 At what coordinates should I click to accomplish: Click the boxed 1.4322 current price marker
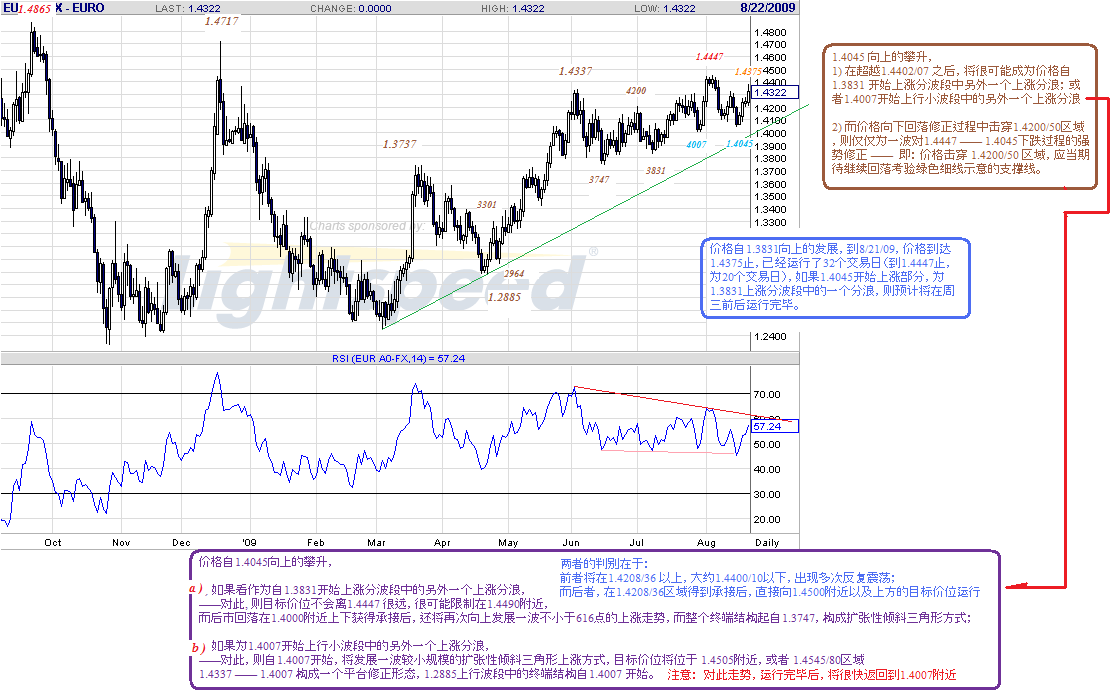[775, 93]
